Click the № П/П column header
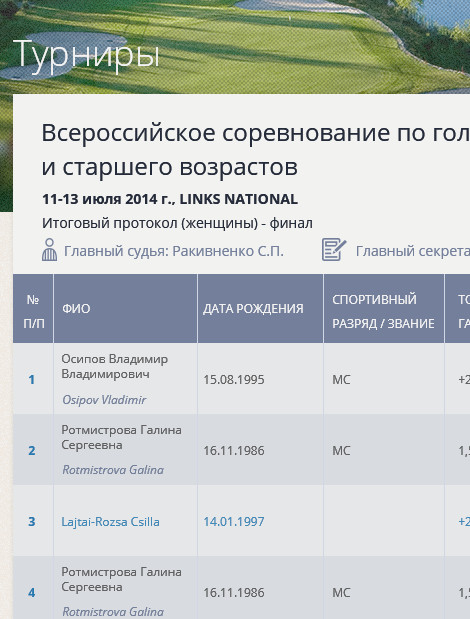The width and height of the screenshot is (470, 619). coord(33,311)
